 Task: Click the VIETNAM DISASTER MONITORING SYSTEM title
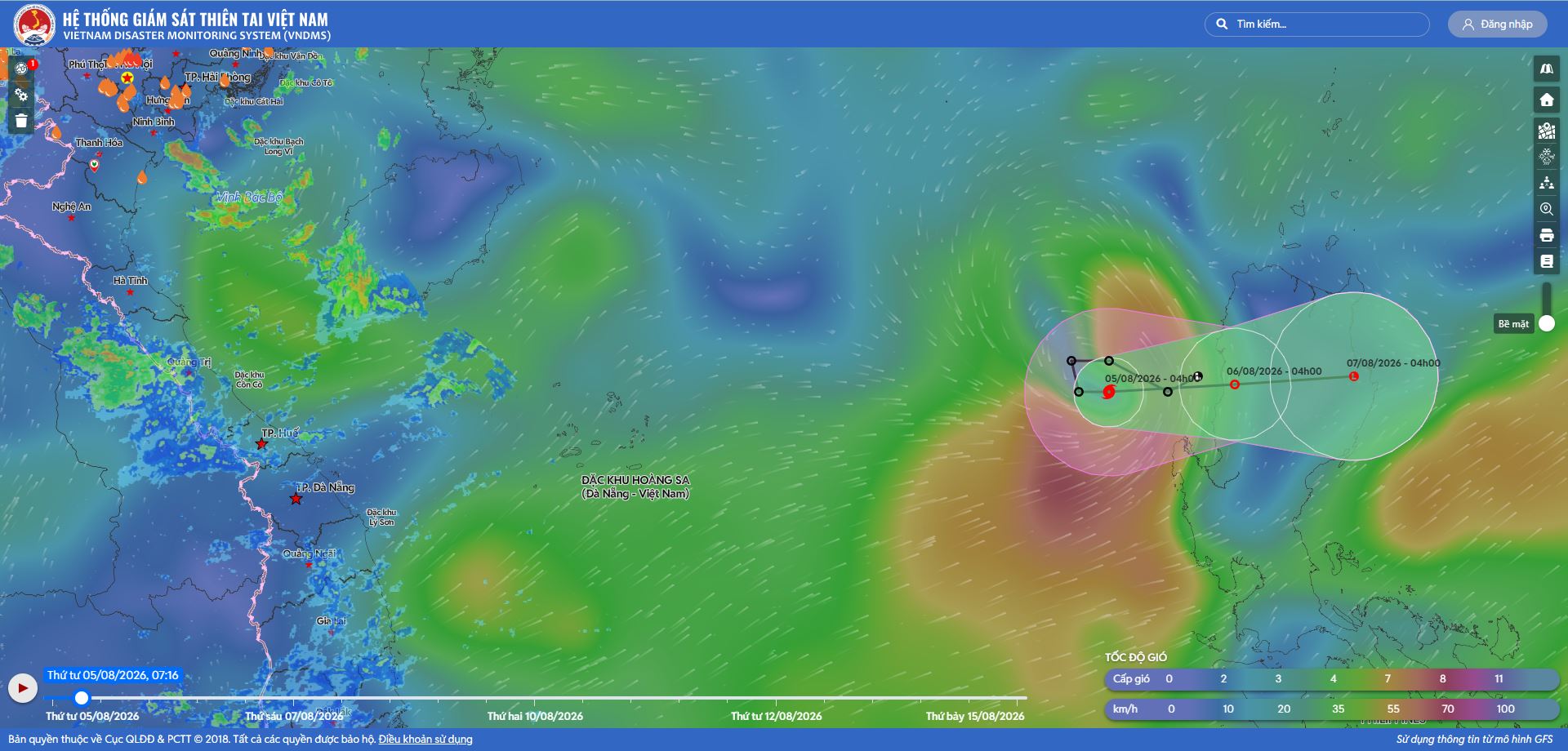coord(197,36)
